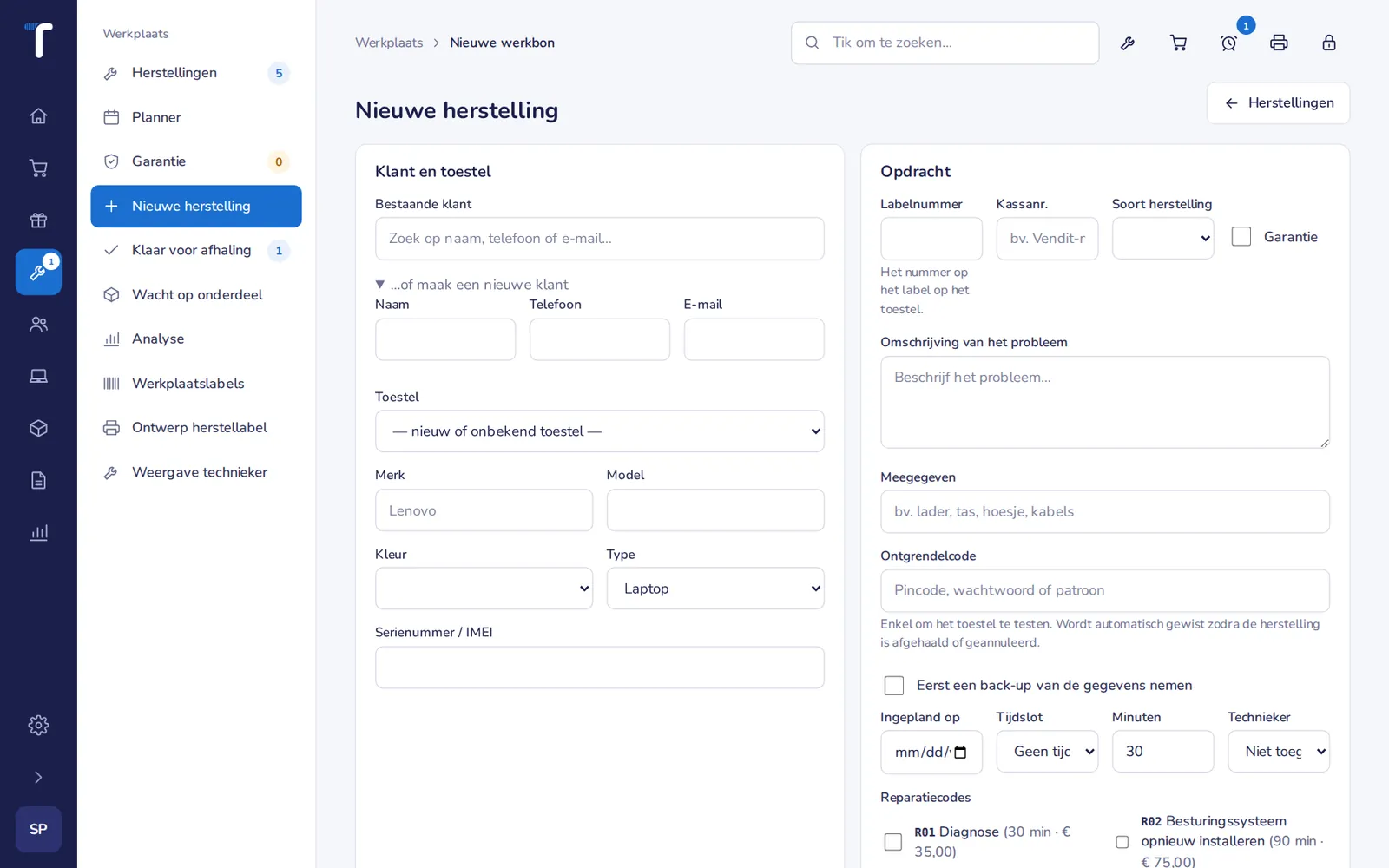The height and width of the screenshot is (868, 1389).
Task: Click the Serienummer / IMEI field
Action: pos(600,667)
